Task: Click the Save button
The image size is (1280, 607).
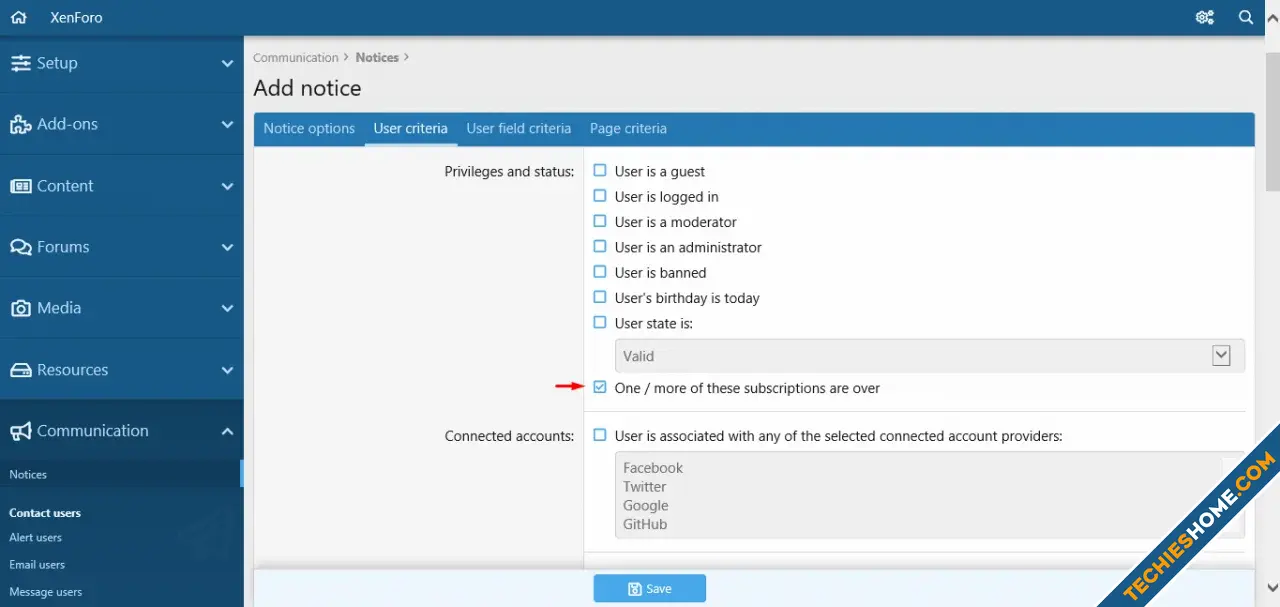Action: 649,588
